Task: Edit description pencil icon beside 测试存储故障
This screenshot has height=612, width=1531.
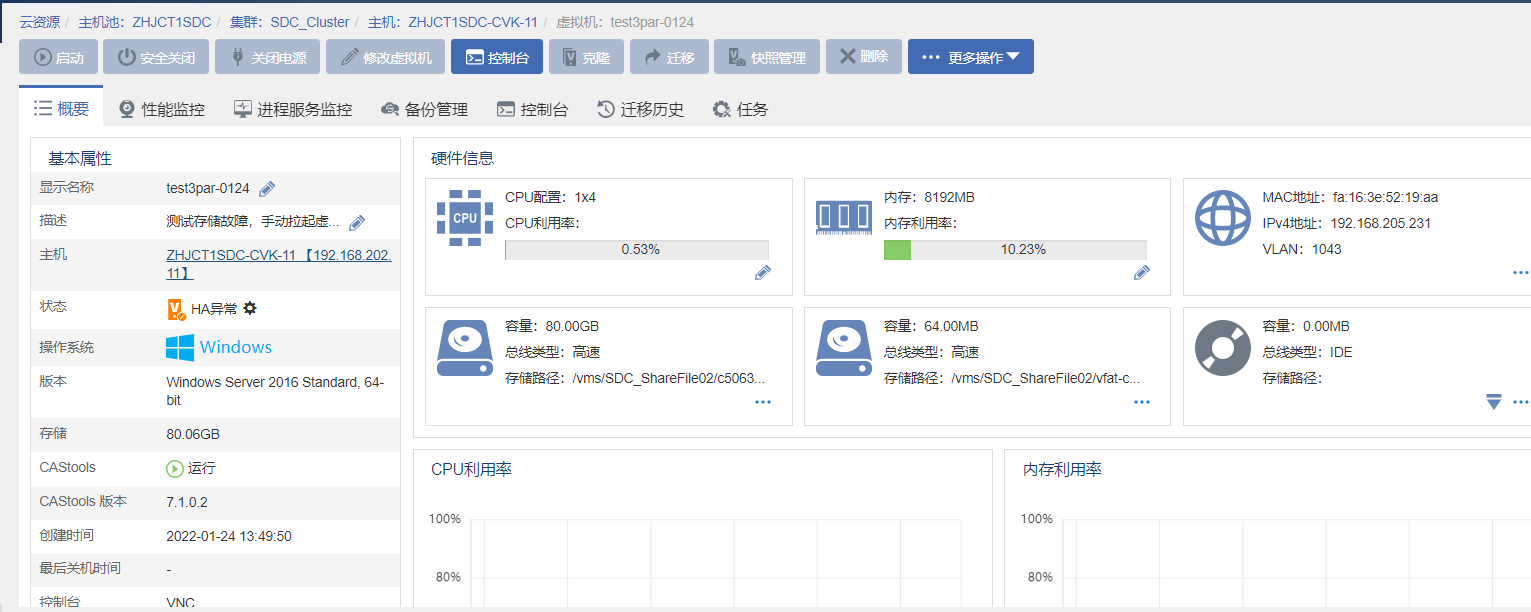Action: (357, 222)
